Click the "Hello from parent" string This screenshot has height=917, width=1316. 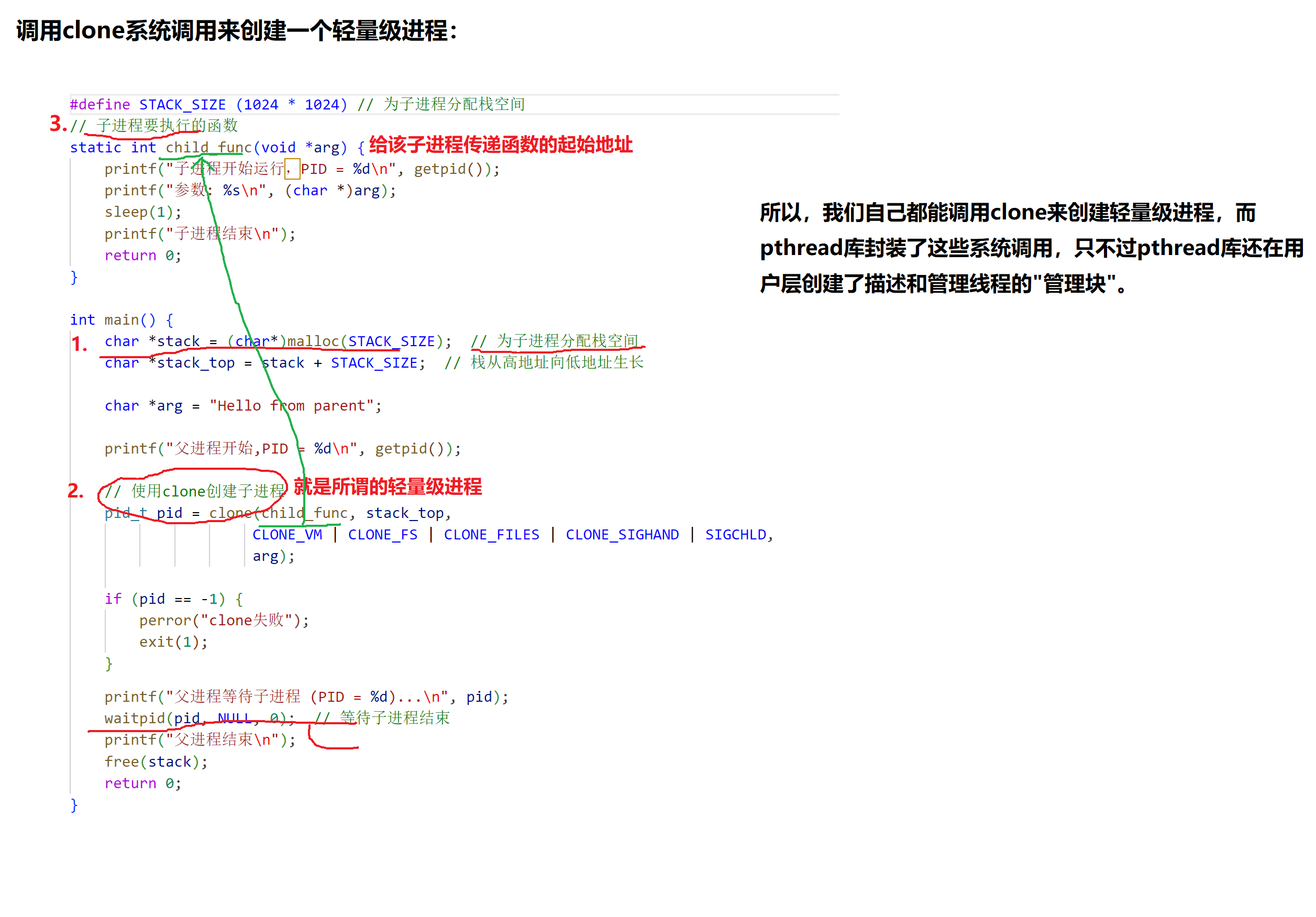coord(292,406)
